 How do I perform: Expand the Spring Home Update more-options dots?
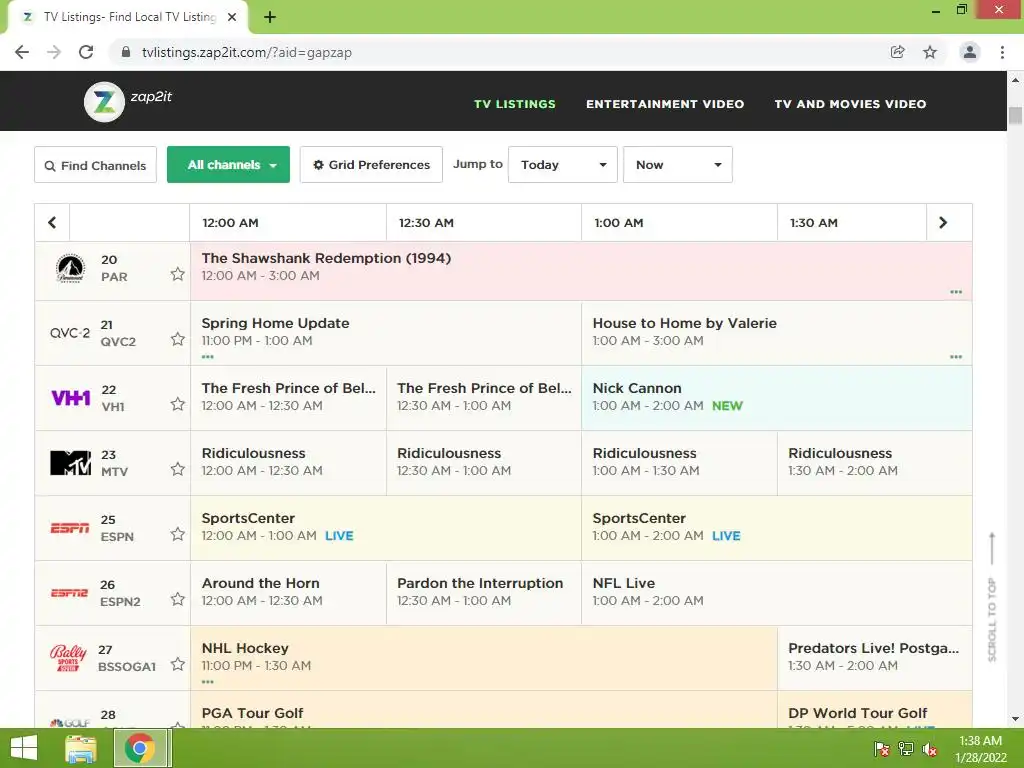208,357
